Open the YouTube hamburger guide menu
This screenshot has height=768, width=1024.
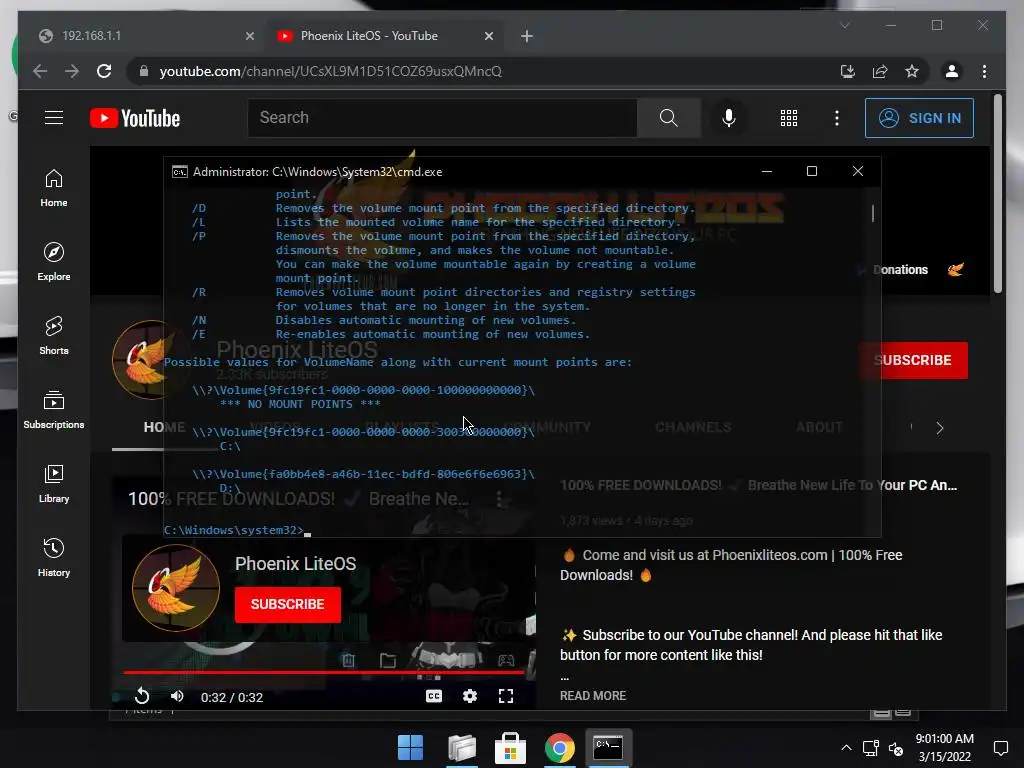click(54, 118)
